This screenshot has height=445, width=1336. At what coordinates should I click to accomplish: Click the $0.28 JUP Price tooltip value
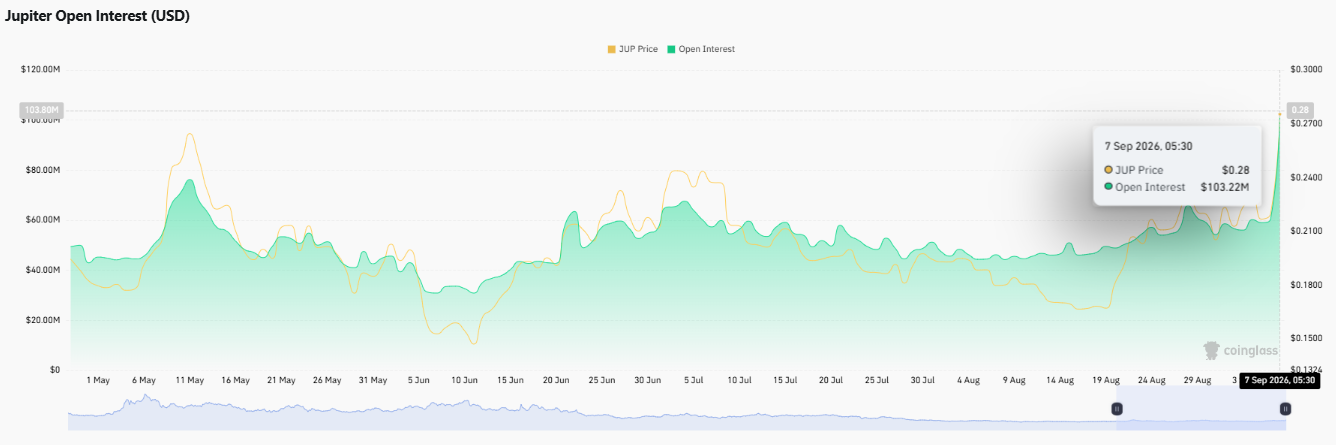pos(1236,170)
